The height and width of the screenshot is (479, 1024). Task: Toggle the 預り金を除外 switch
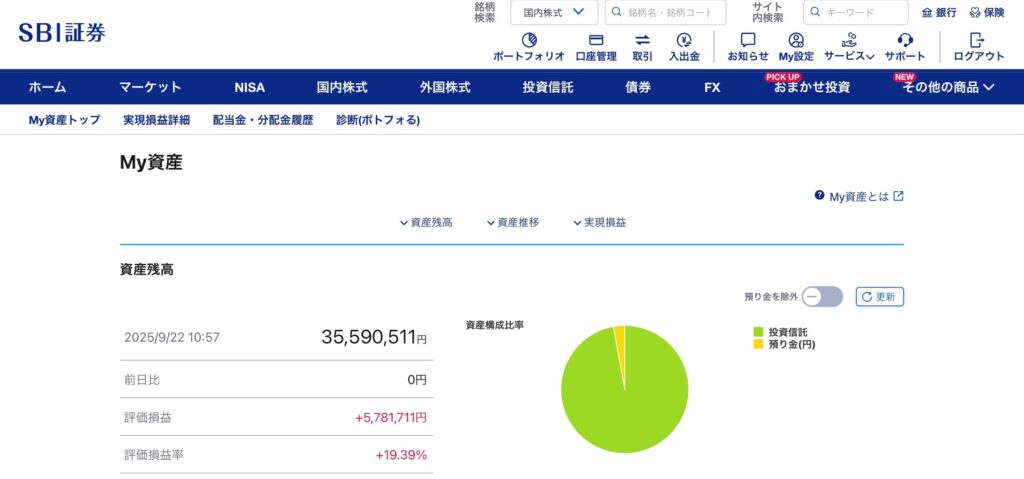[823, 297]
